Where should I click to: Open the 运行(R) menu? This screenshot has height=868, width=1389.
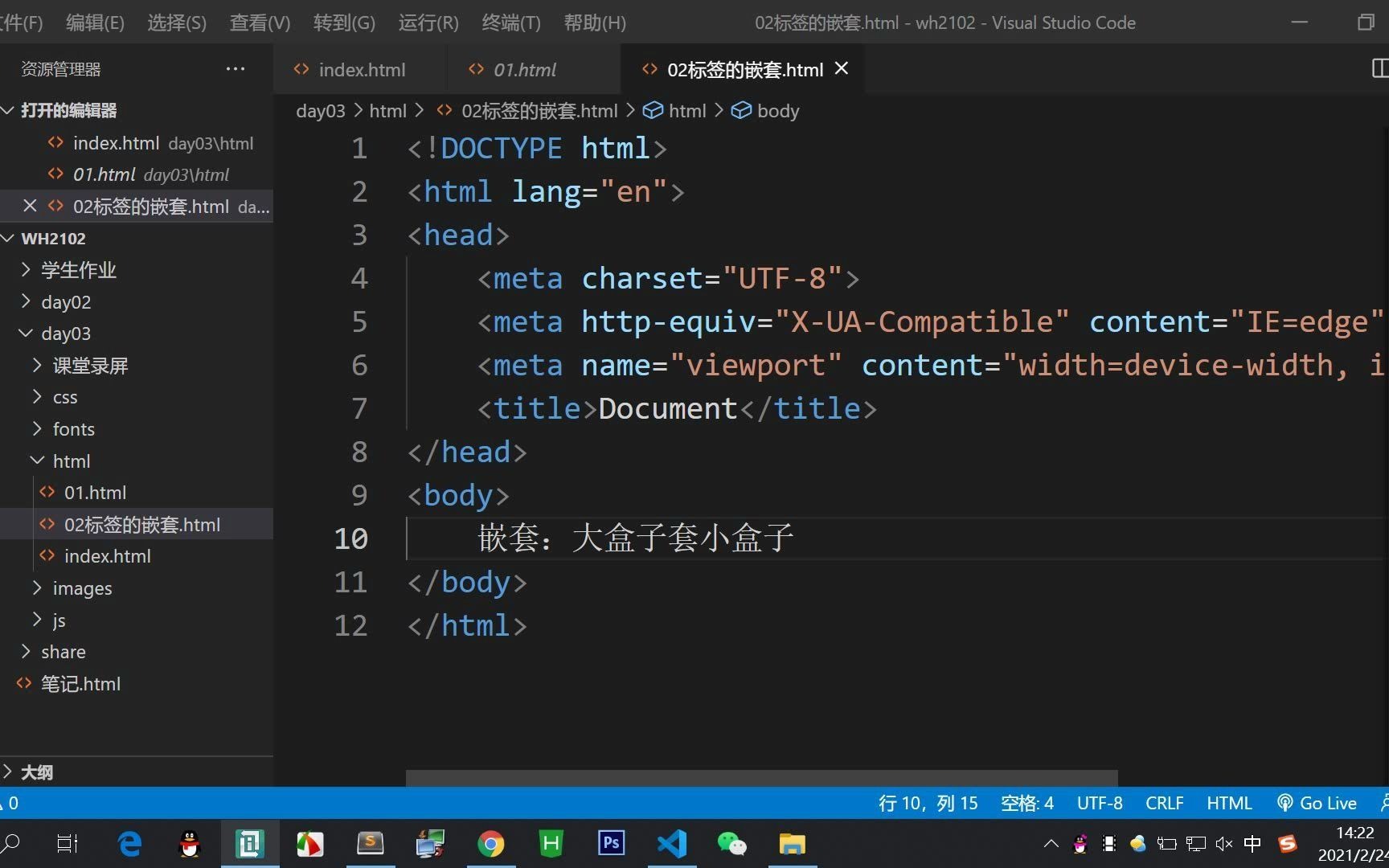pos(428,23)
